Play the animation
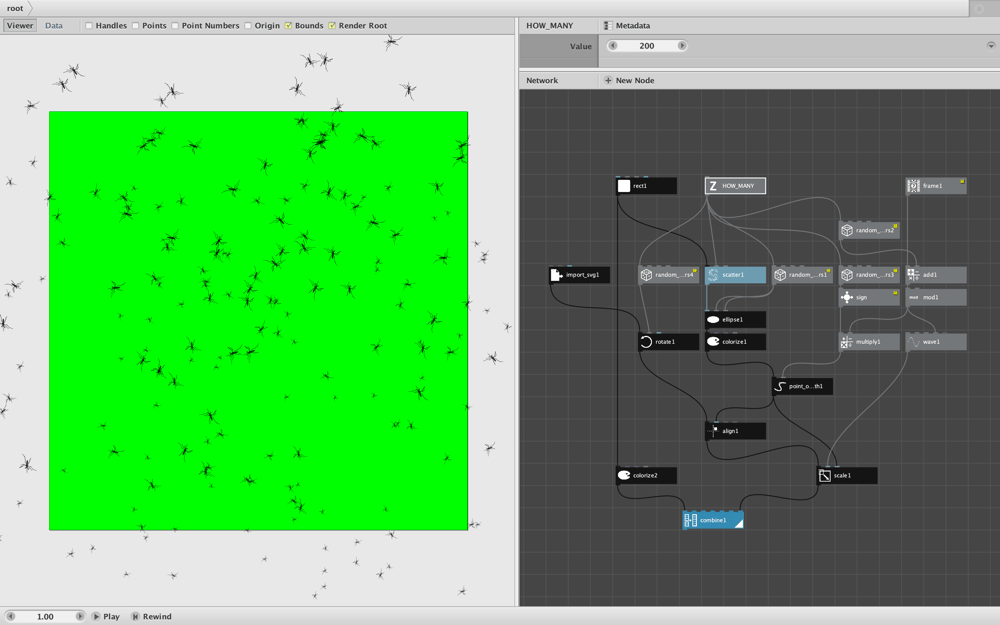1000x625 pixels. coord(106,616)
